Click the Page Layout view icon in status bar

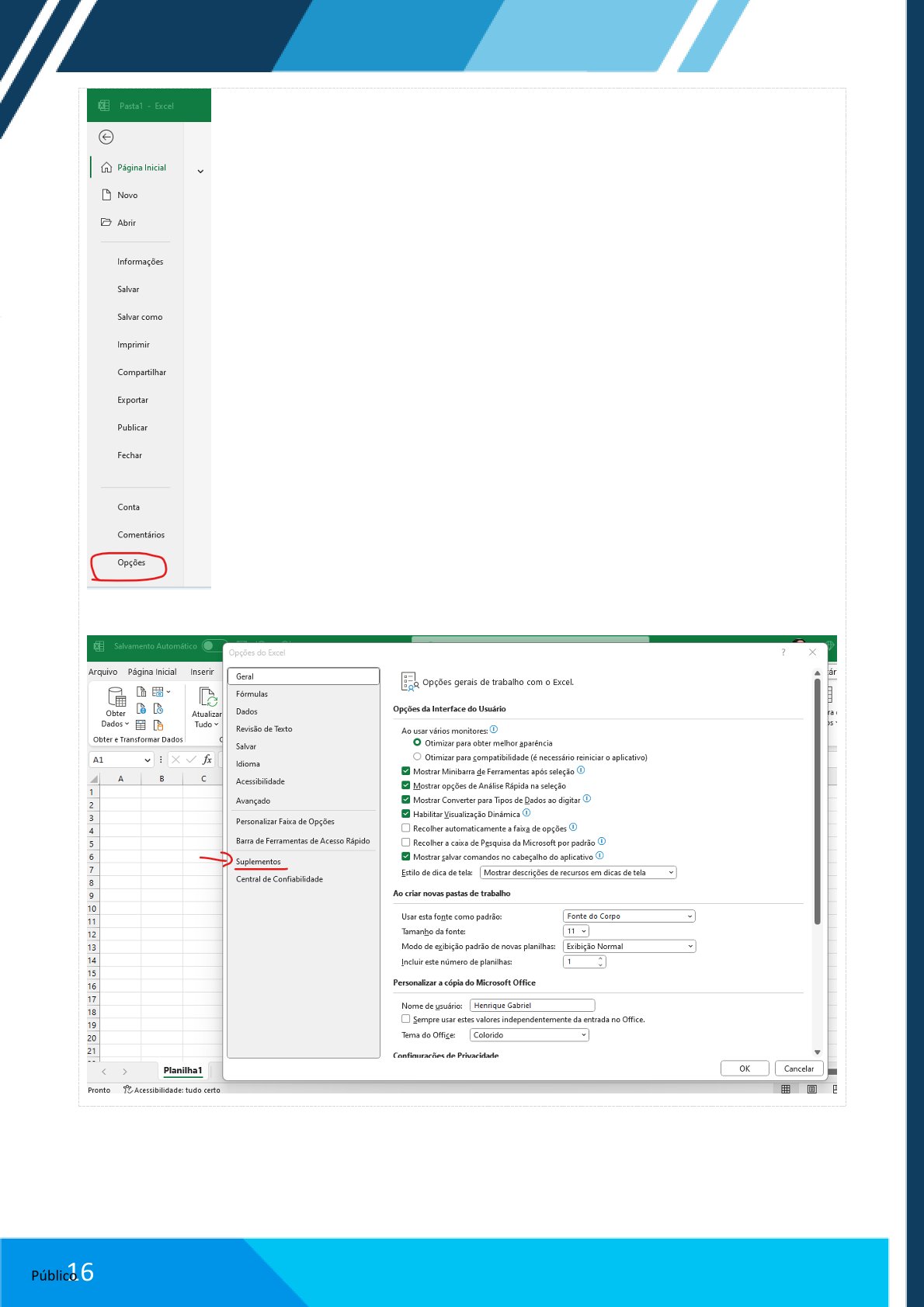(x=811, y=1090)
